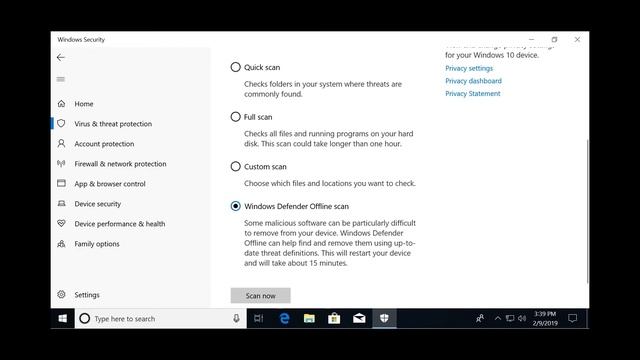Click the Device performance & health heart icon
Screen dimensions: 640x360
click(61, 223)
